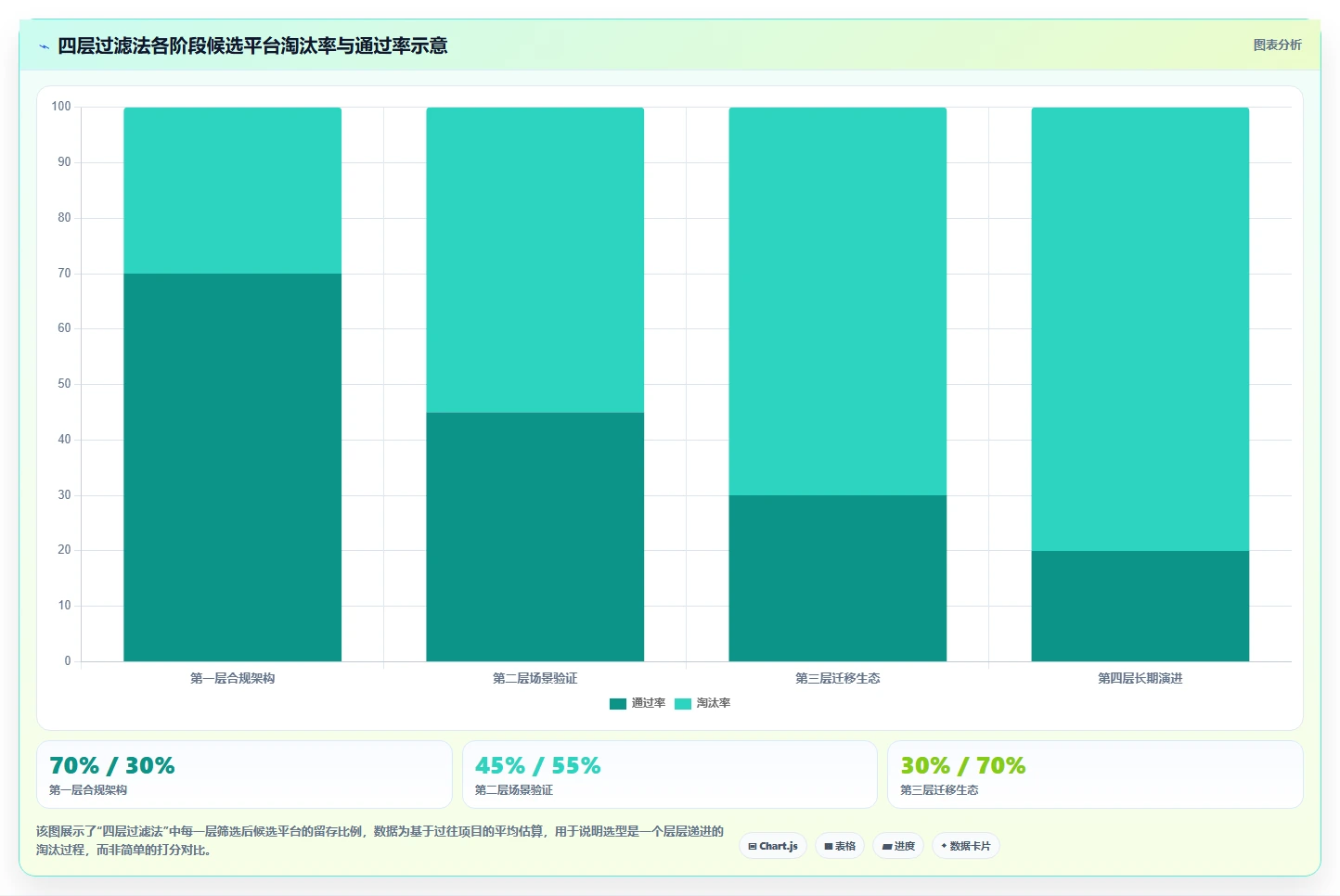Select the 30% / 70% stat card

click(1095, 774)
